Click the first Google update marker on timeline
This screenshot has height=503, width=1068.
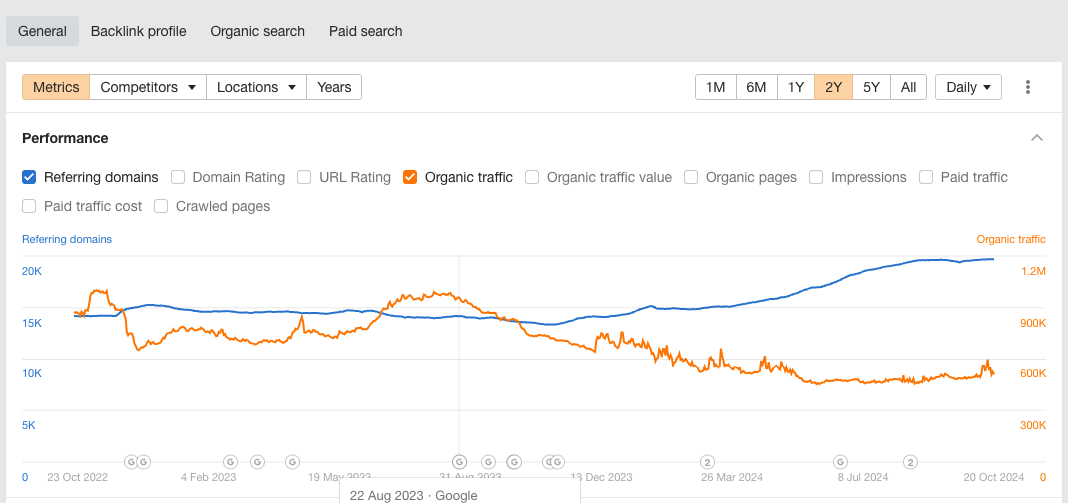[x=130, y=462]
